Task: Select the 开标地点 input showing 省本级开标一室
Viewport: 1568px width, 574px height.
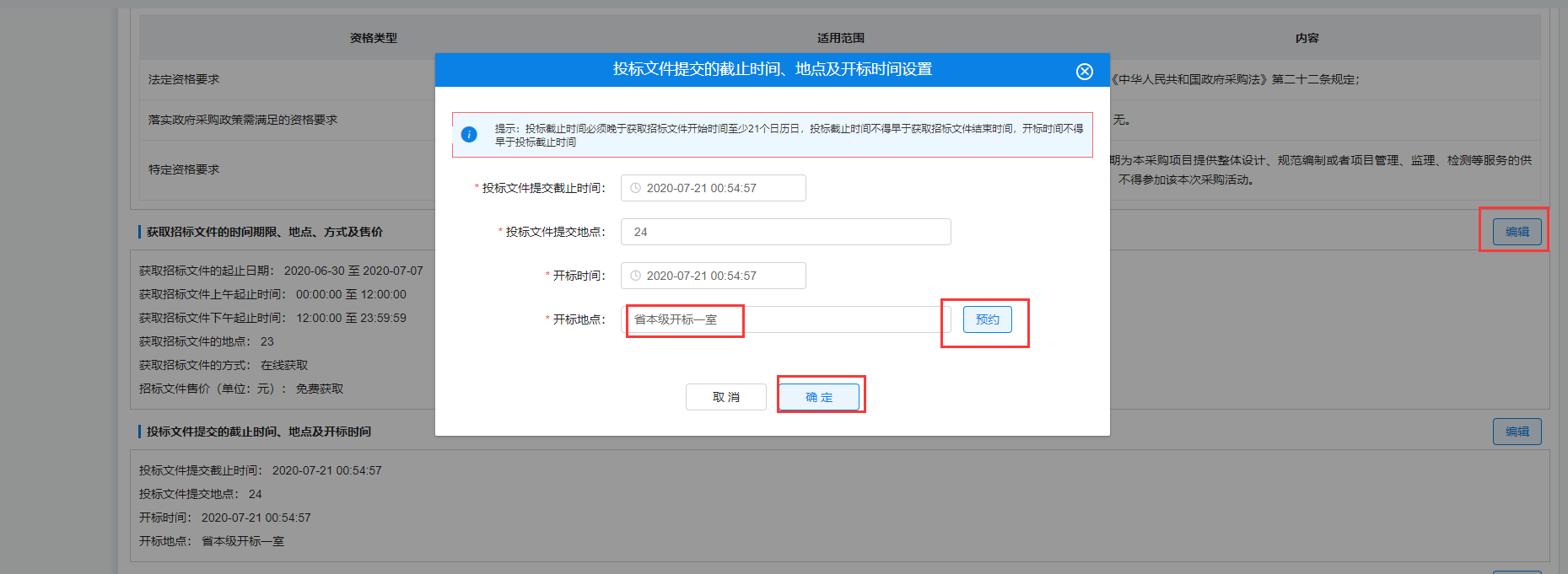Action: 784,319
